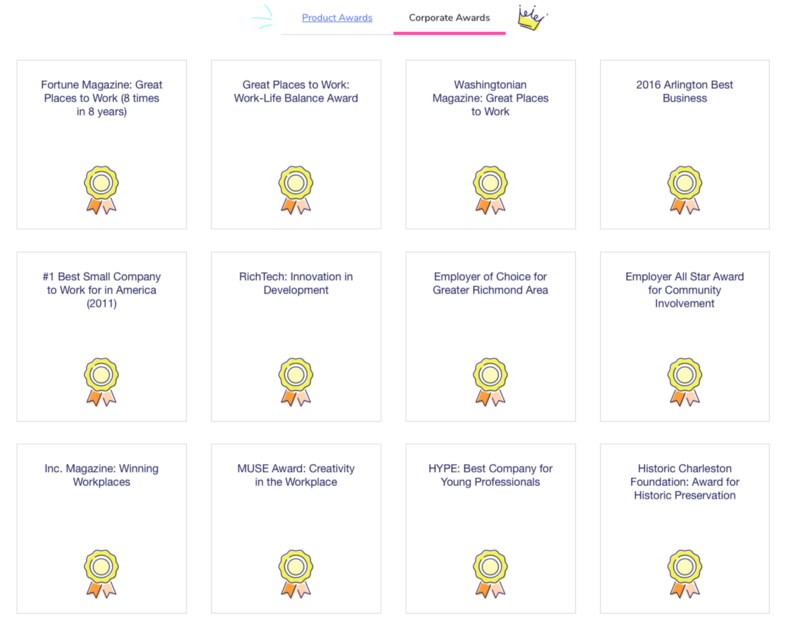Select 'Employer of Choice for Greater Richmond Area' text
800x639 pixels.
[490, 283]
